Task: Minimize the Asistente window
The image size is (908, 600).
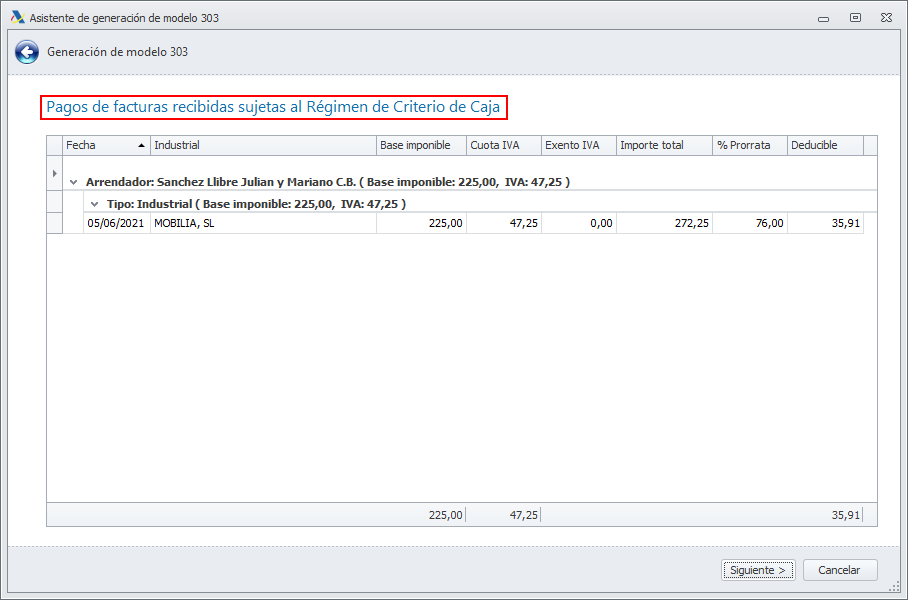Action: point(823,18)
